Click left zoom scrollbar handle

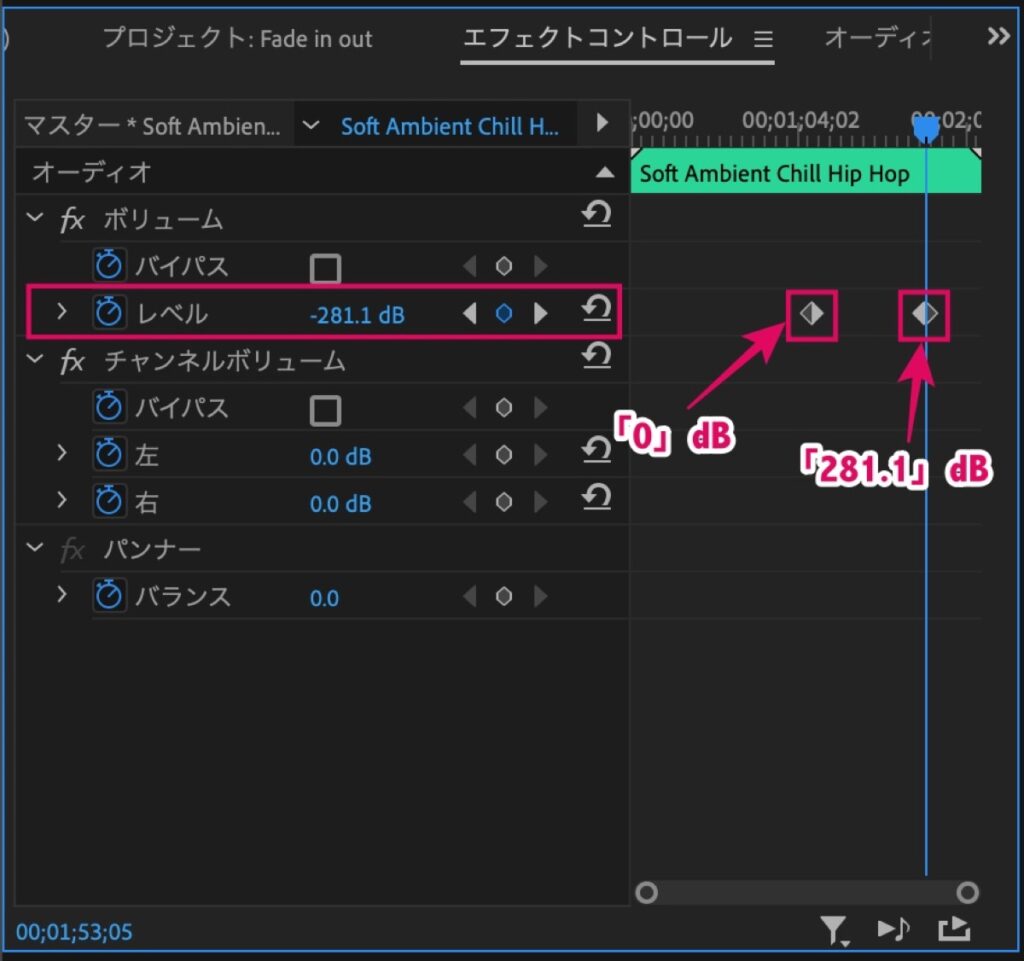[646, 892]
